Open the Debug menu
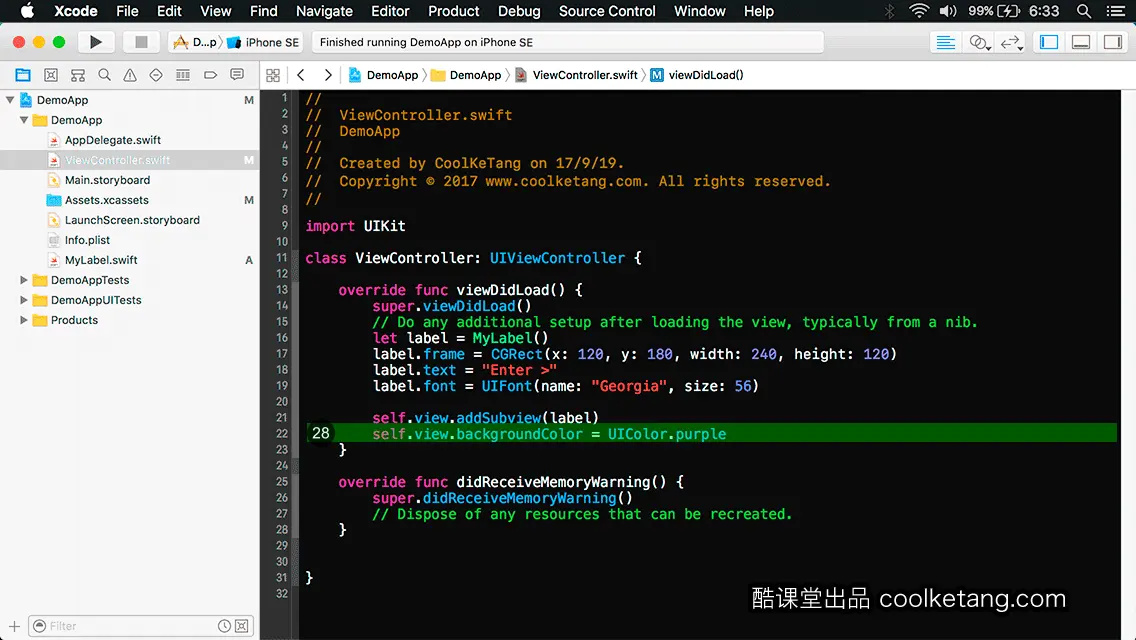Screen dimensions: 1136x640 coord(519,11)
